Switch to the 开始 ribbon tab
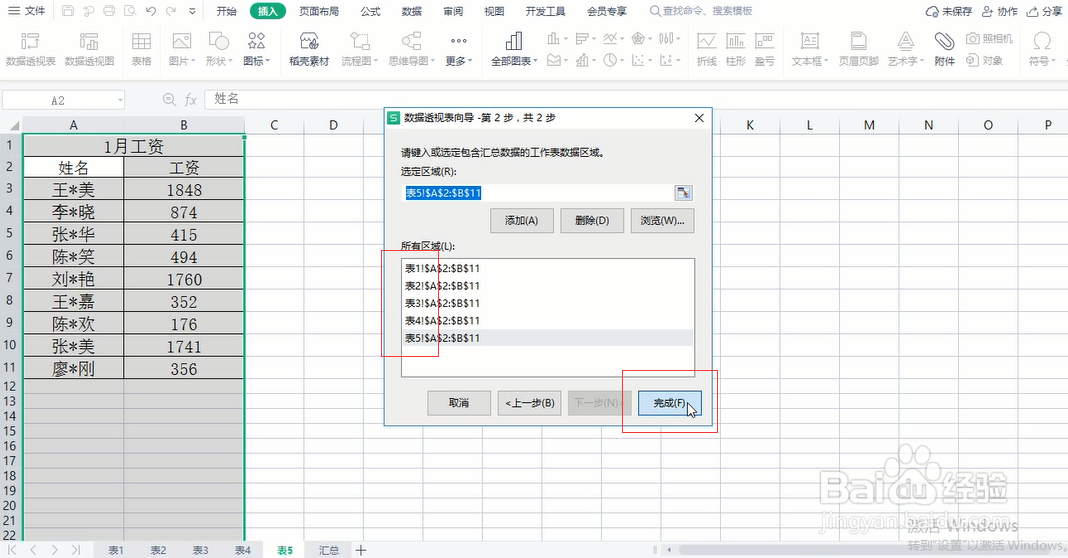This screenshot has height=558, width=1068. pos(226,11)
